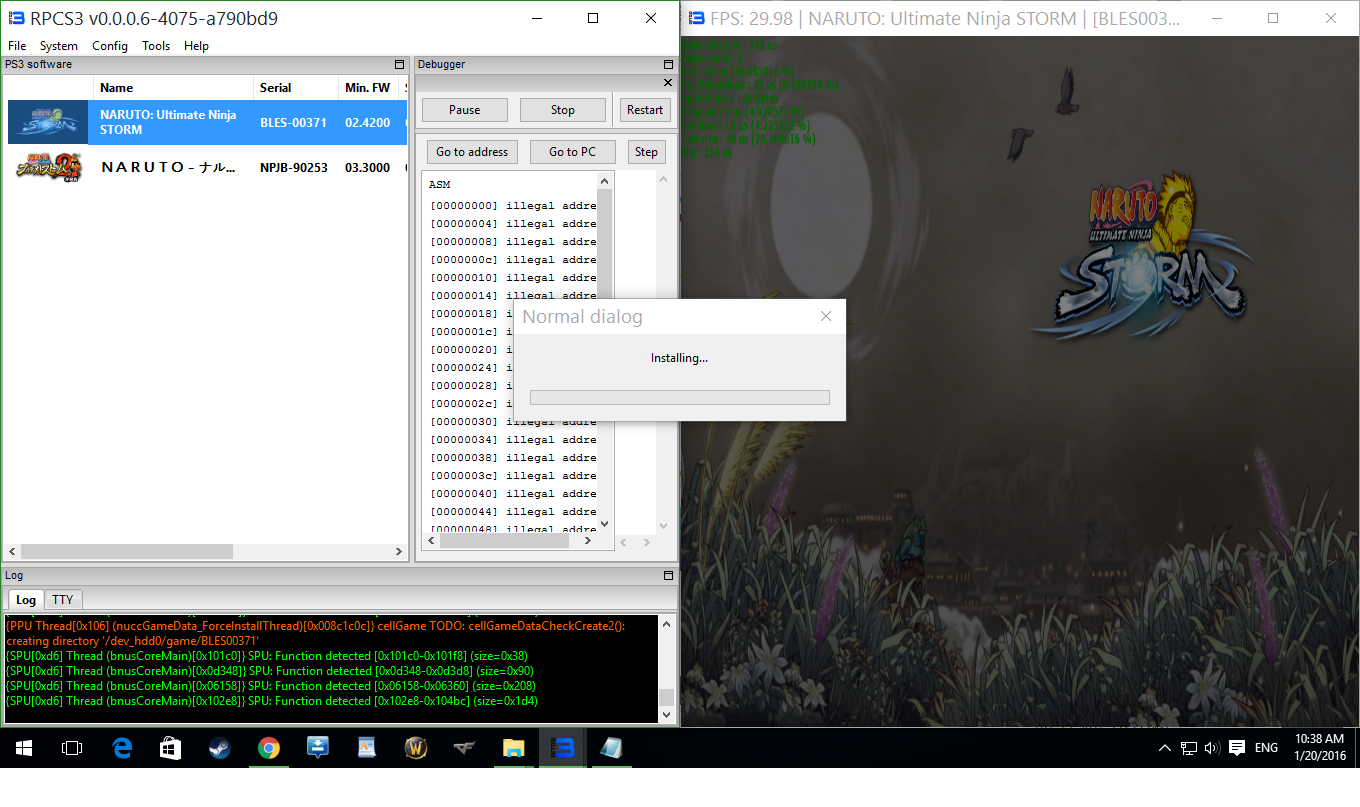
Task: Click RPCS3 taskbar icon
Action: tap(563, 748)
